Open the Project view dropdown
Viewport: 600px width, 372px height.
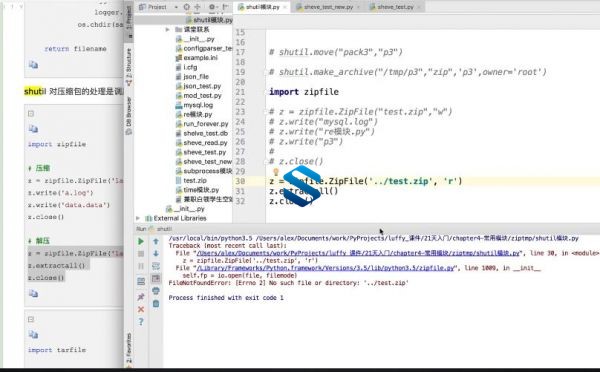[x=176, y=7]
